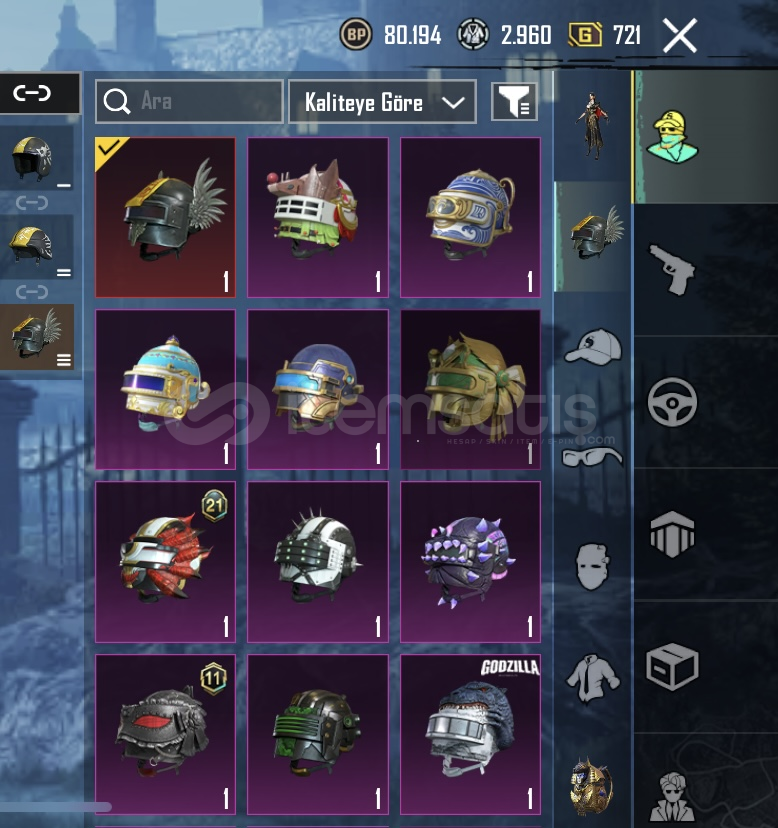The image size is (778, 828).
Task: Select the baseball cap headwear category
Action: [x=593, y=347]
